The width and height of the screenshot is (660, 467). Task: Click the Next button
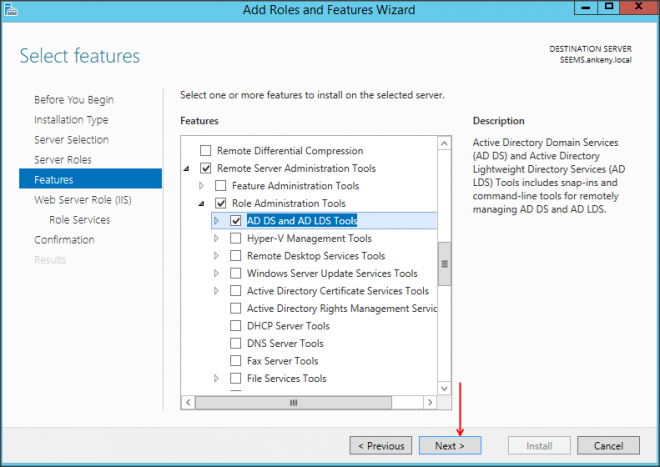pos(449,446)
